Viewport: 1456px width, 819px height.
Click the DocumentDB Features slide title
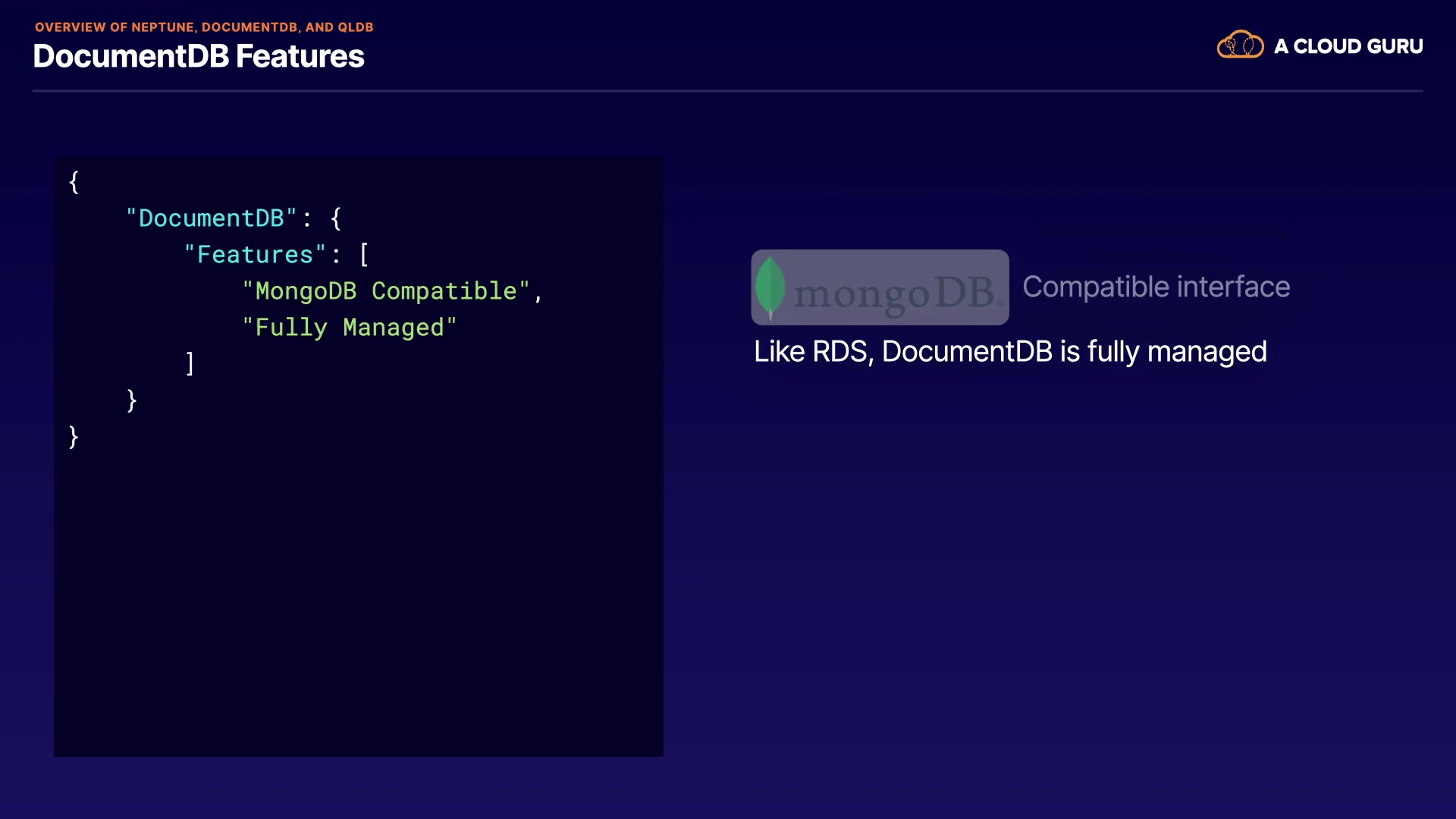click(x=199, y=56)
